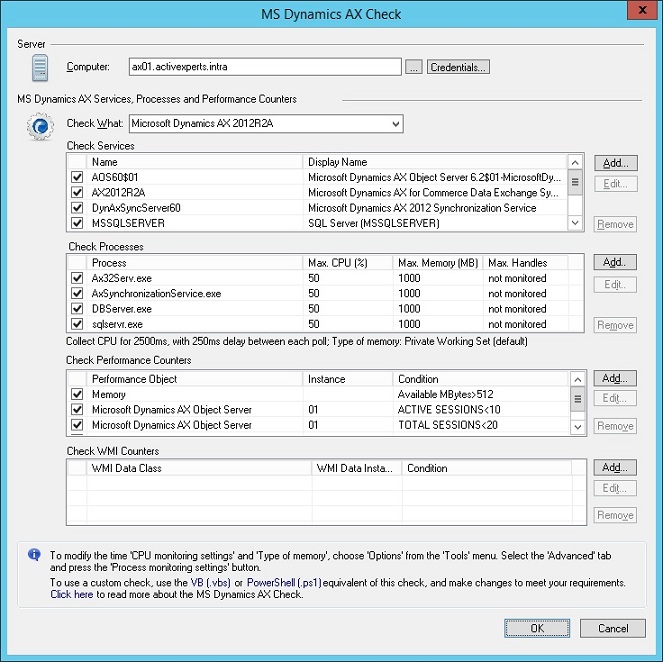
Task: Cancel the MS Dynamics AX Check dialog
Action: tap(613, 628)
